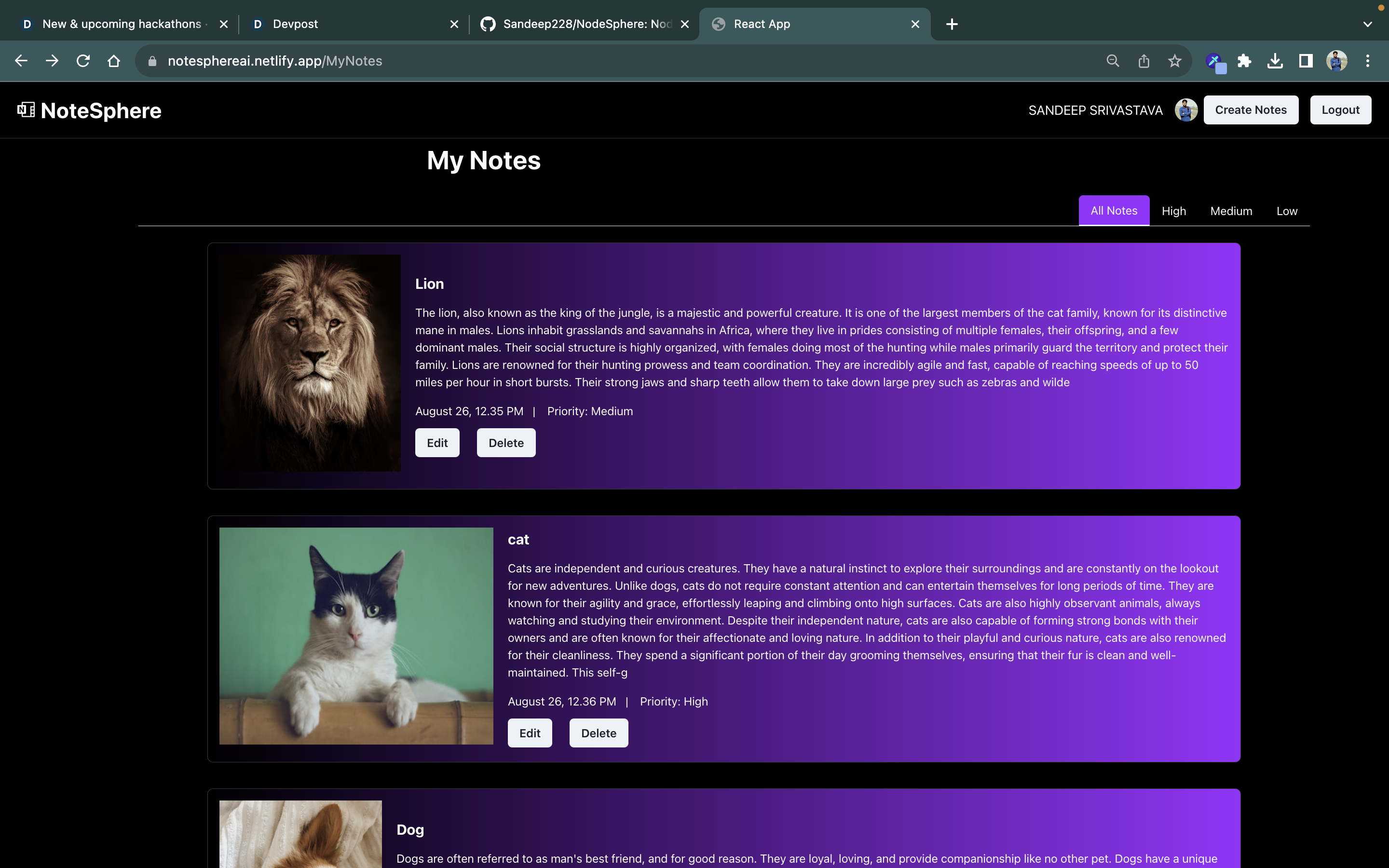Open the browser extensions puzzle icon

(1244, 61)
